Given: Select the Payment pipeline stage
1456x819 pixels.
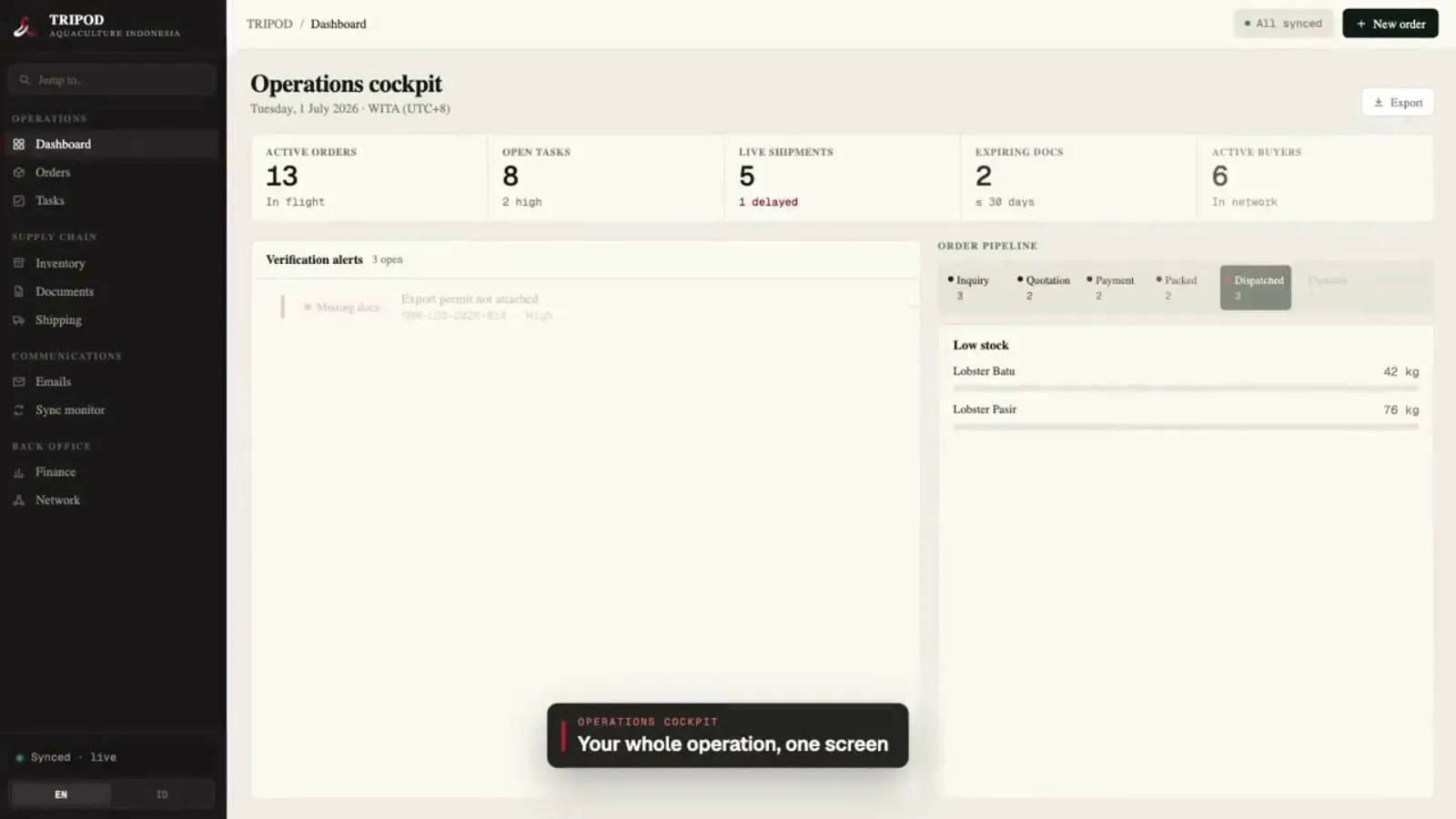Looking at the screenshot, I should pos(1113,288).
